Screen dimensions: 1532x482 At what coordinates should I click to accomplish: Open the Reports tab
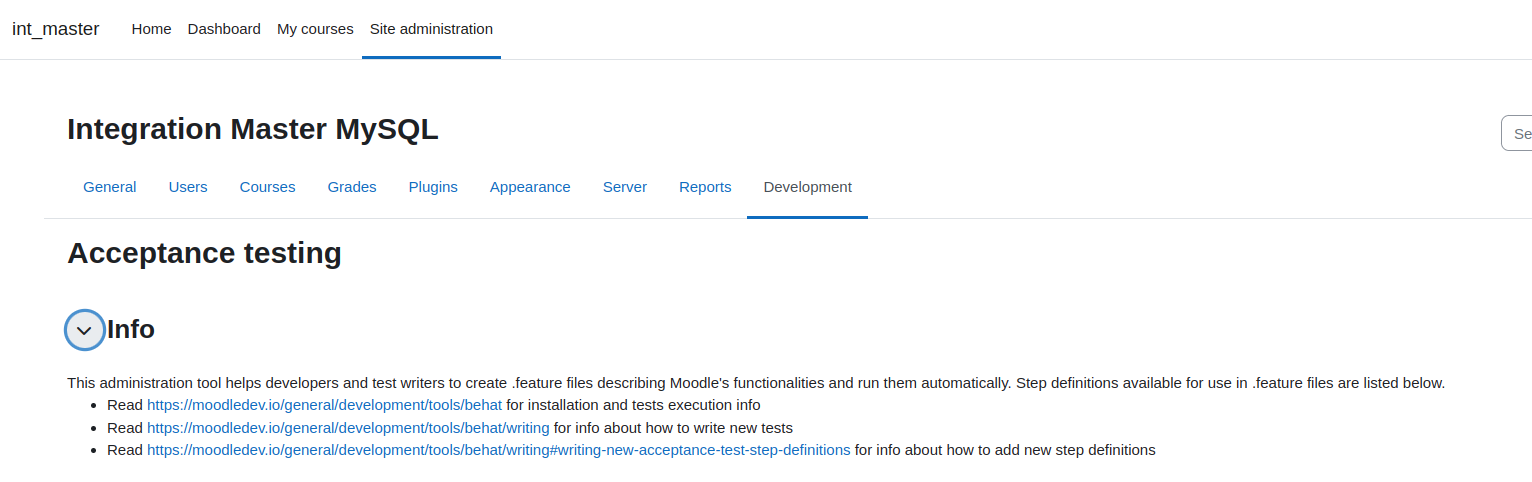[705, 187]
